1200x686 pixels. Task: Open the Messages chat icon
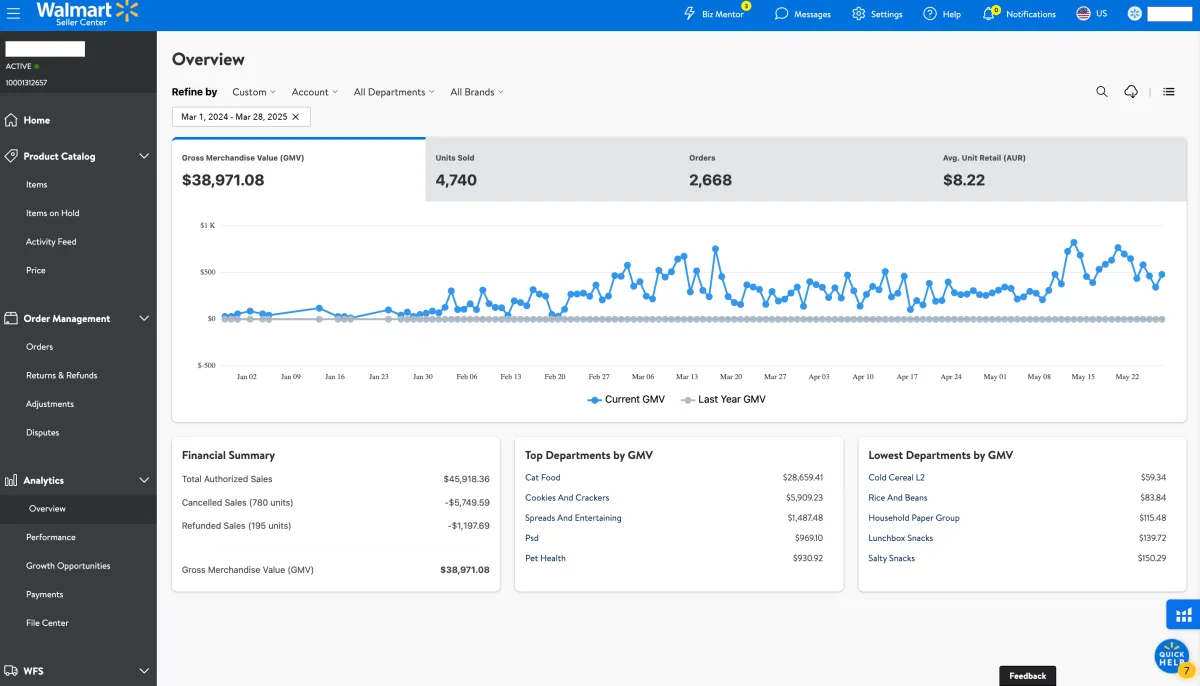tap(782, 14)
